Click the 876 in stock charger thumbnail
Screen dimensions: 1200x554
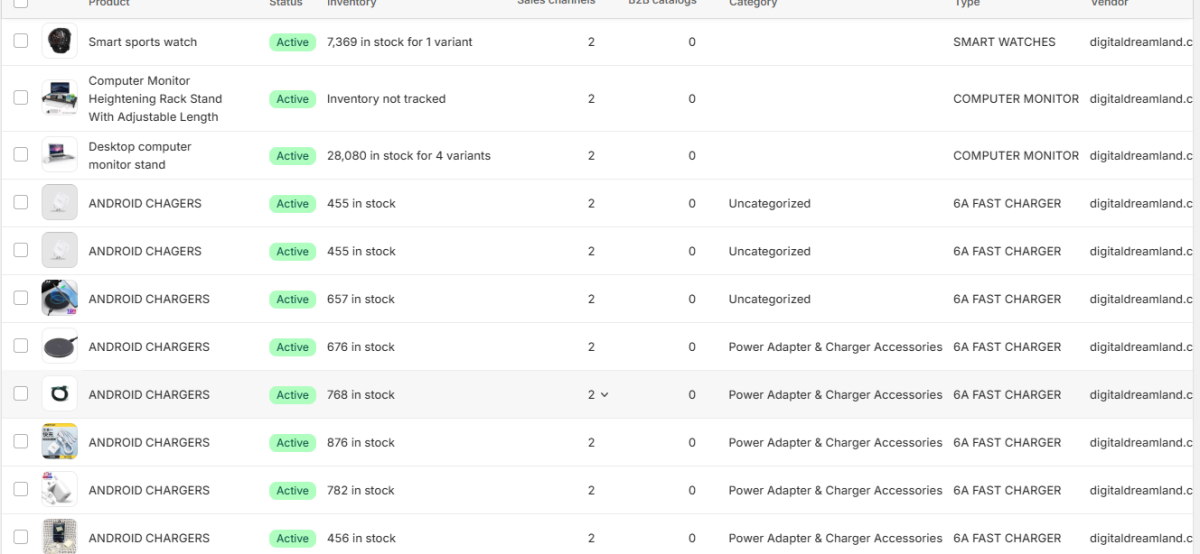[x=59, y=442]
